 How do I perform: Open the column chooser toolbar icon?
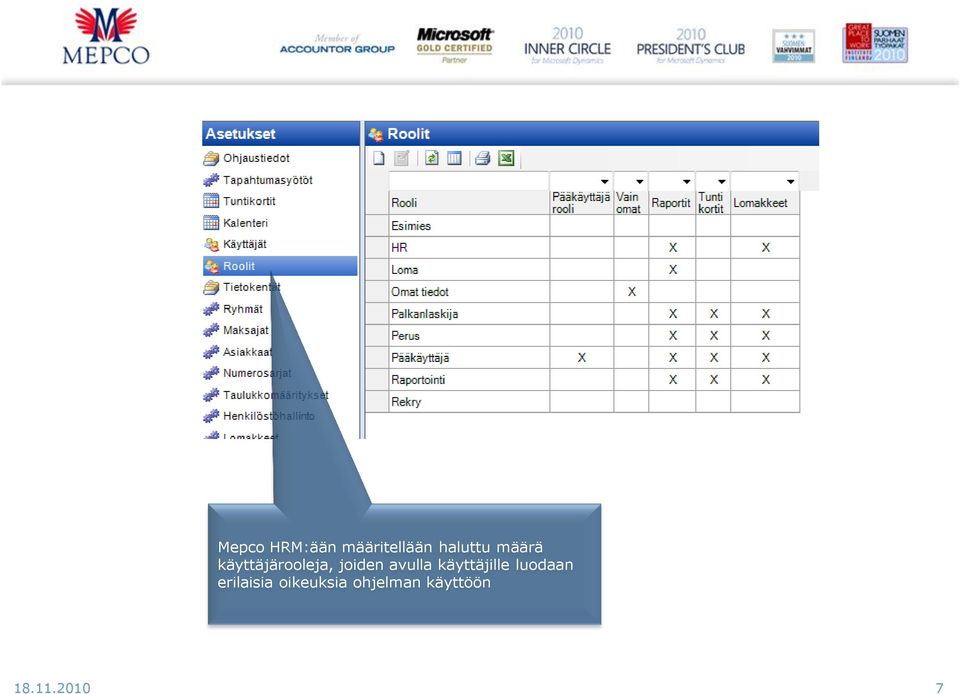pos(454,159)
